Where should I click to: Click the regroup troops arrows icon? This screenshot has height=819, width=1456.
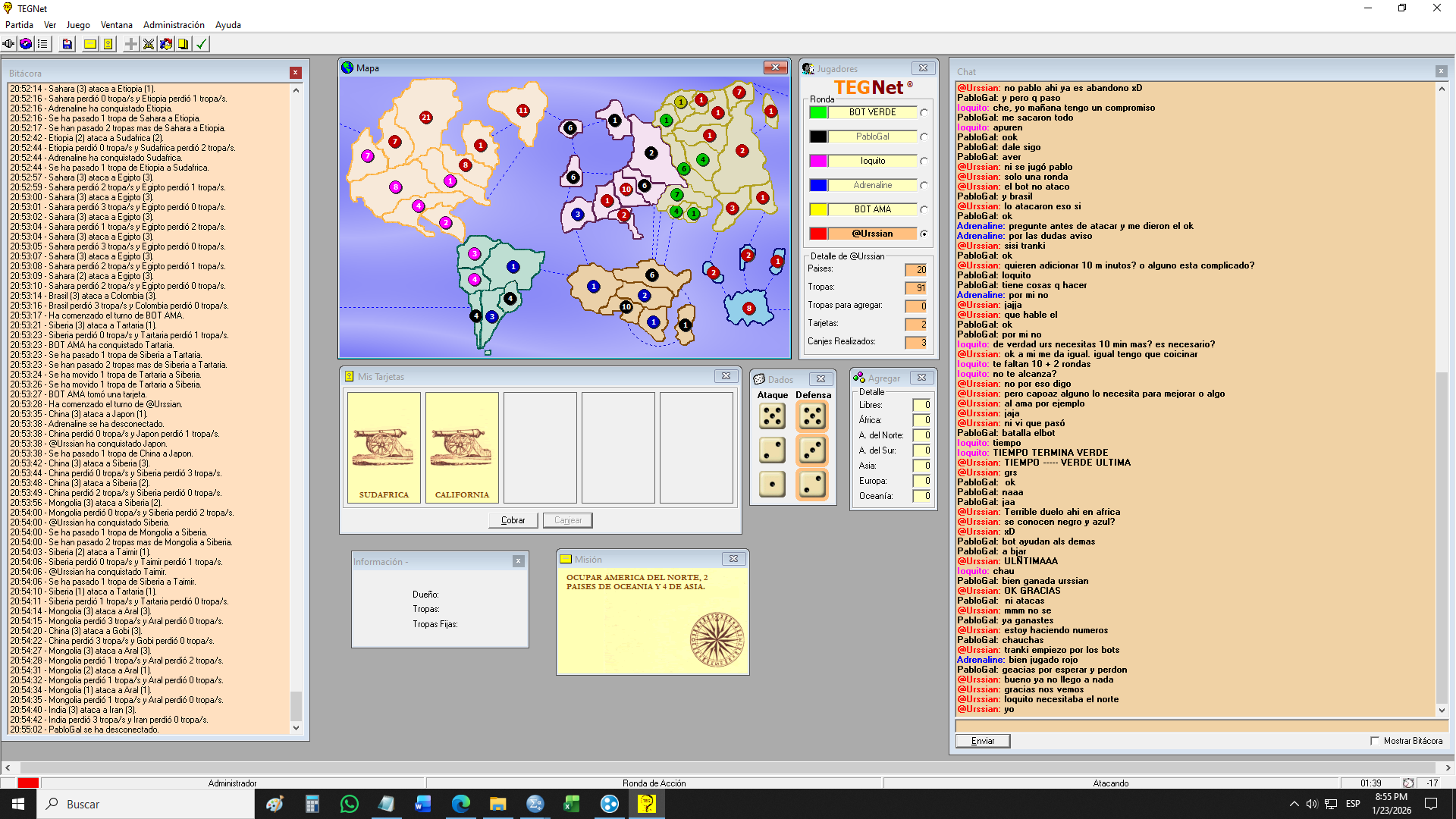[x=166, y=44]
